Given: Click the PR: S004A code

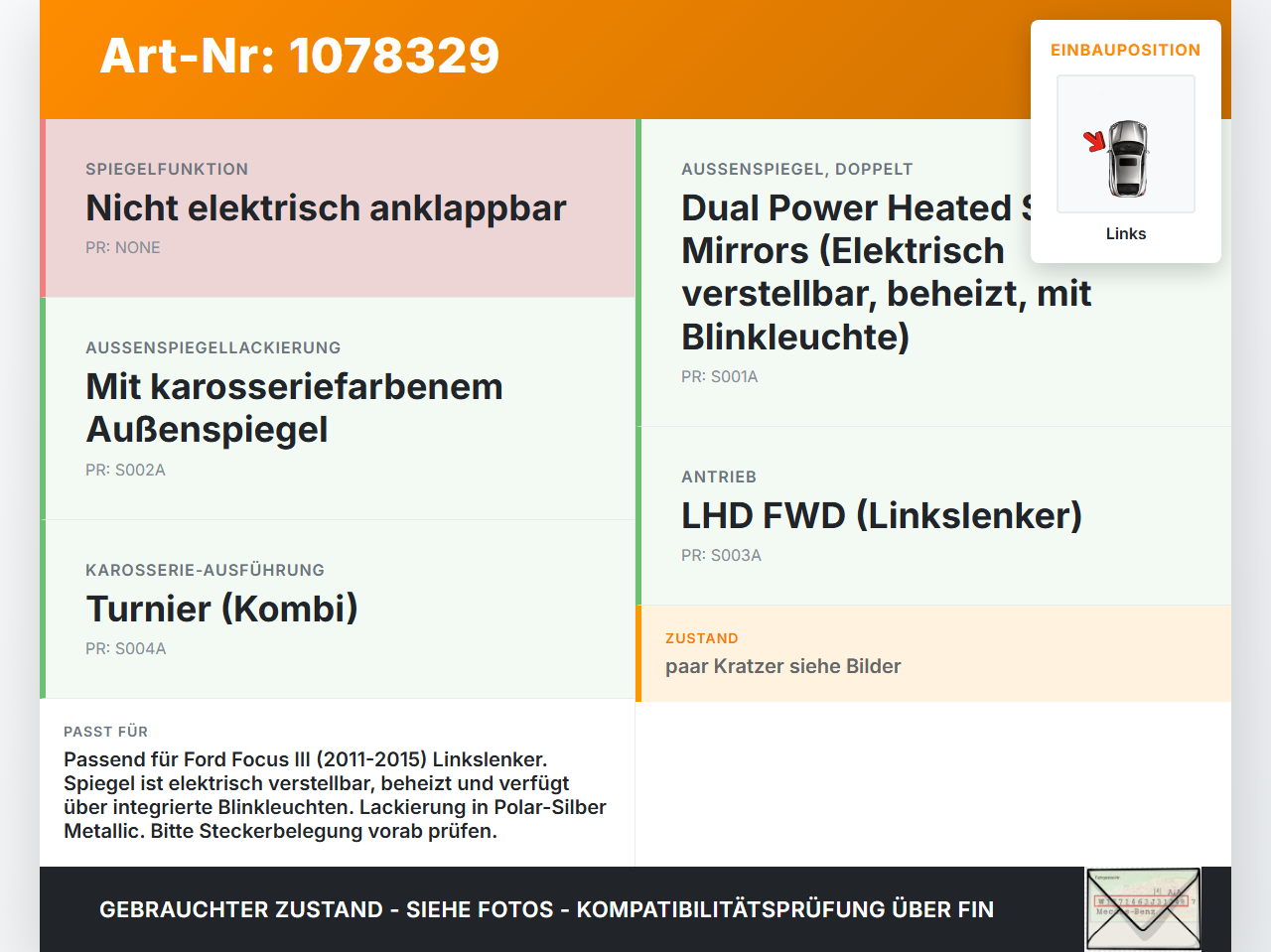Looking at the screenshot, I should click(x=126, y=648).
